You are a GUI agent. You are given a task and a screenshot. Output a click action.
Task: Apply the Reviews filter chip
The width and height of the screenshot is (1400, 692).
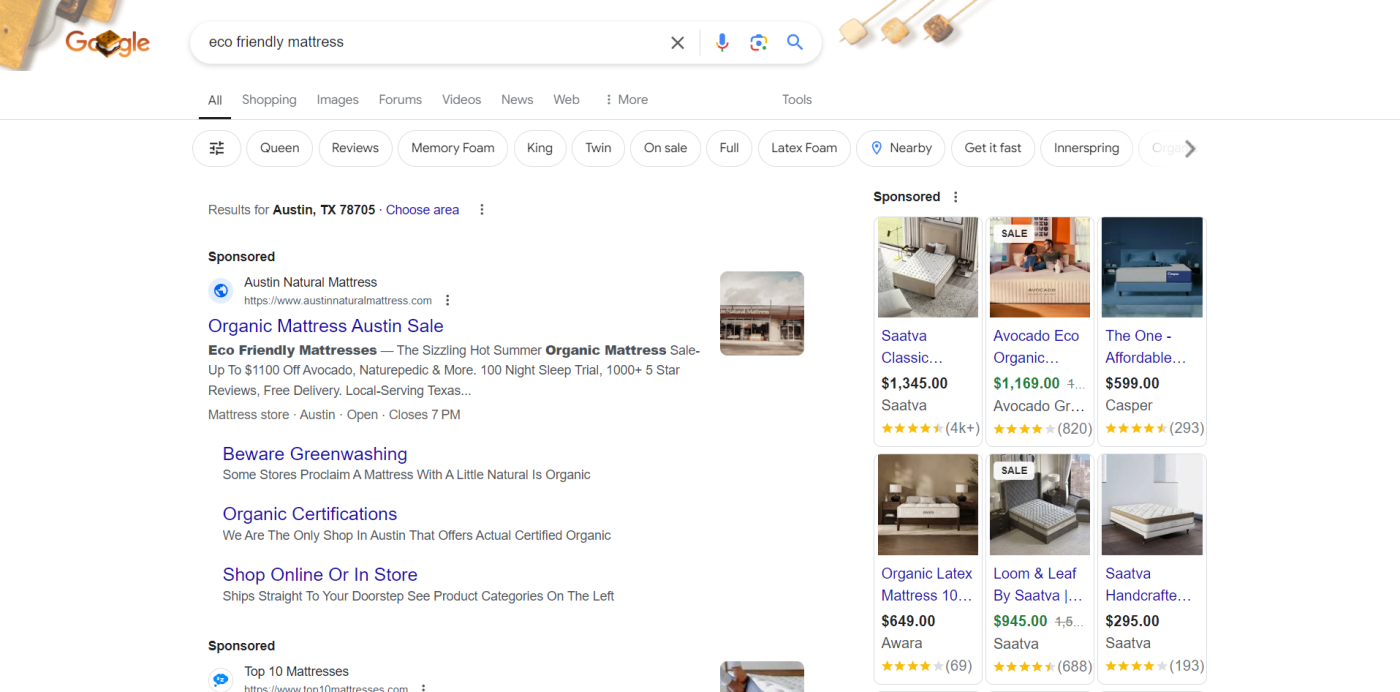click(x=355, y=148)
